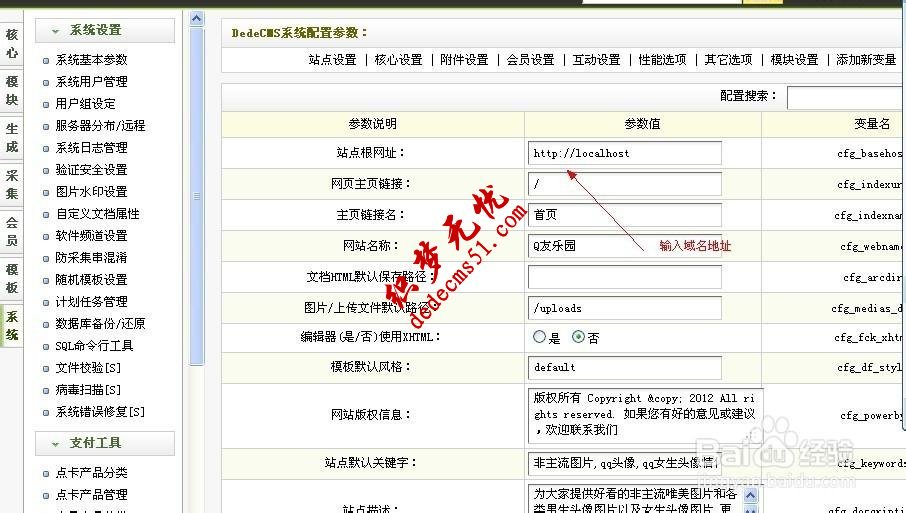Viewport: 906px width, 513px height.
Task: Click the 文档HTML默认保存路径 input field
Action: click(x=625, y=277)
